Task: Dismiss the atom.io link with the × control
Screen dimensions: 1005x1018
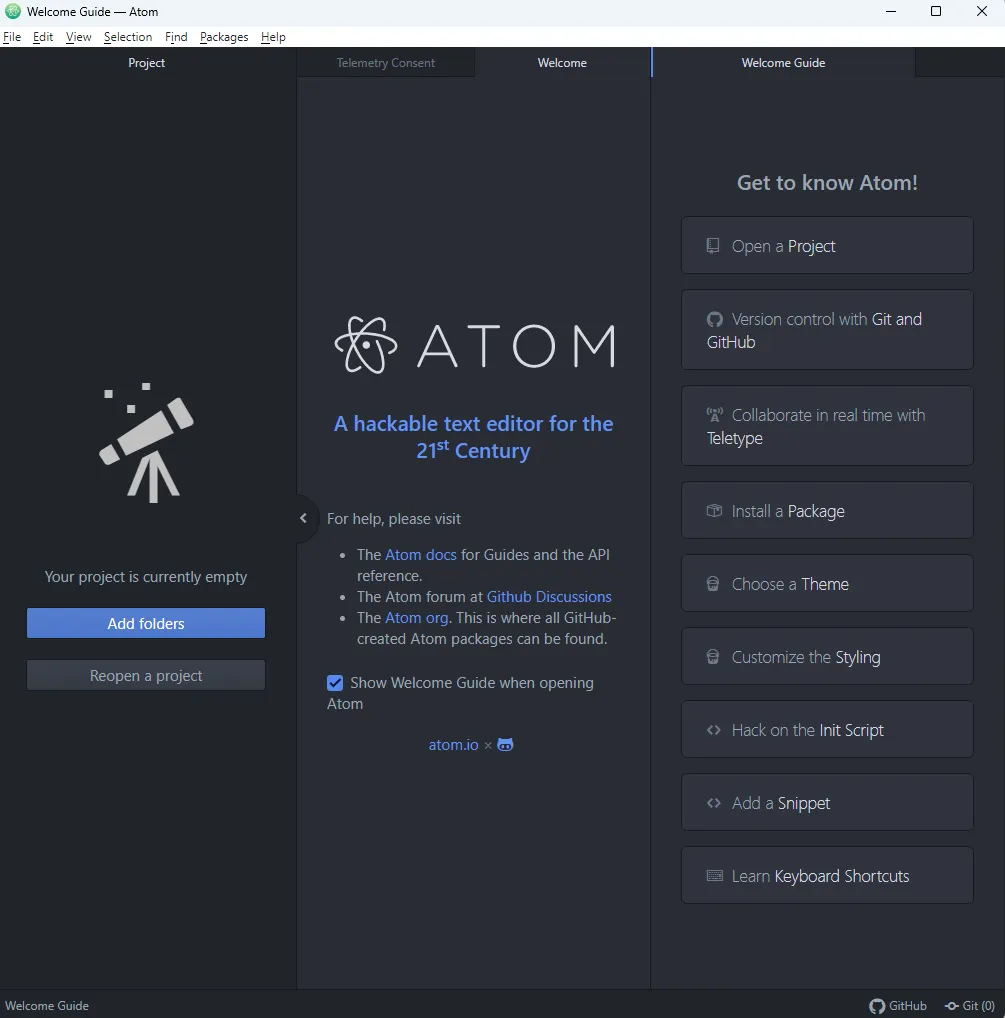Action: (487, 745)
